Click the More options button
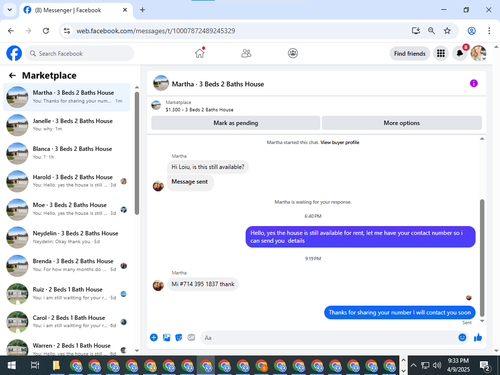 [402, 123]
